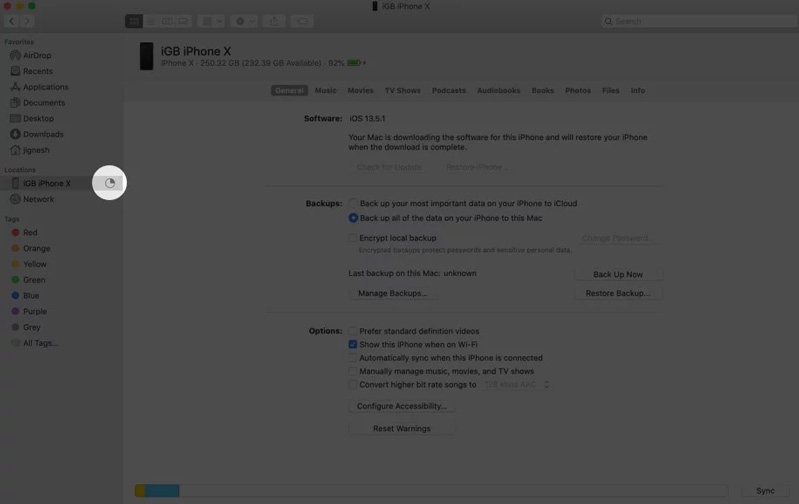
Task: Click Back Up Now
Action: pyautogui.click(x=618, y=274)
